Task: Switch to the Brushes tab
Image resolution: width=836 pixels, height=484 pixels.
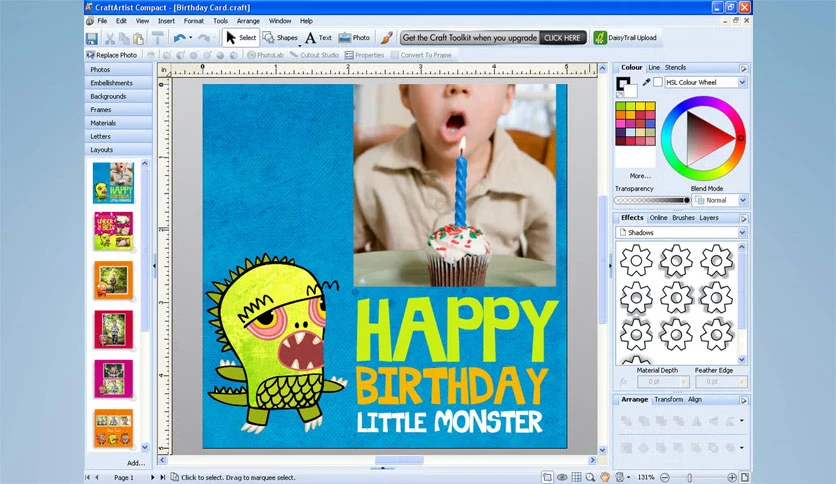Action: coord(683,218)
